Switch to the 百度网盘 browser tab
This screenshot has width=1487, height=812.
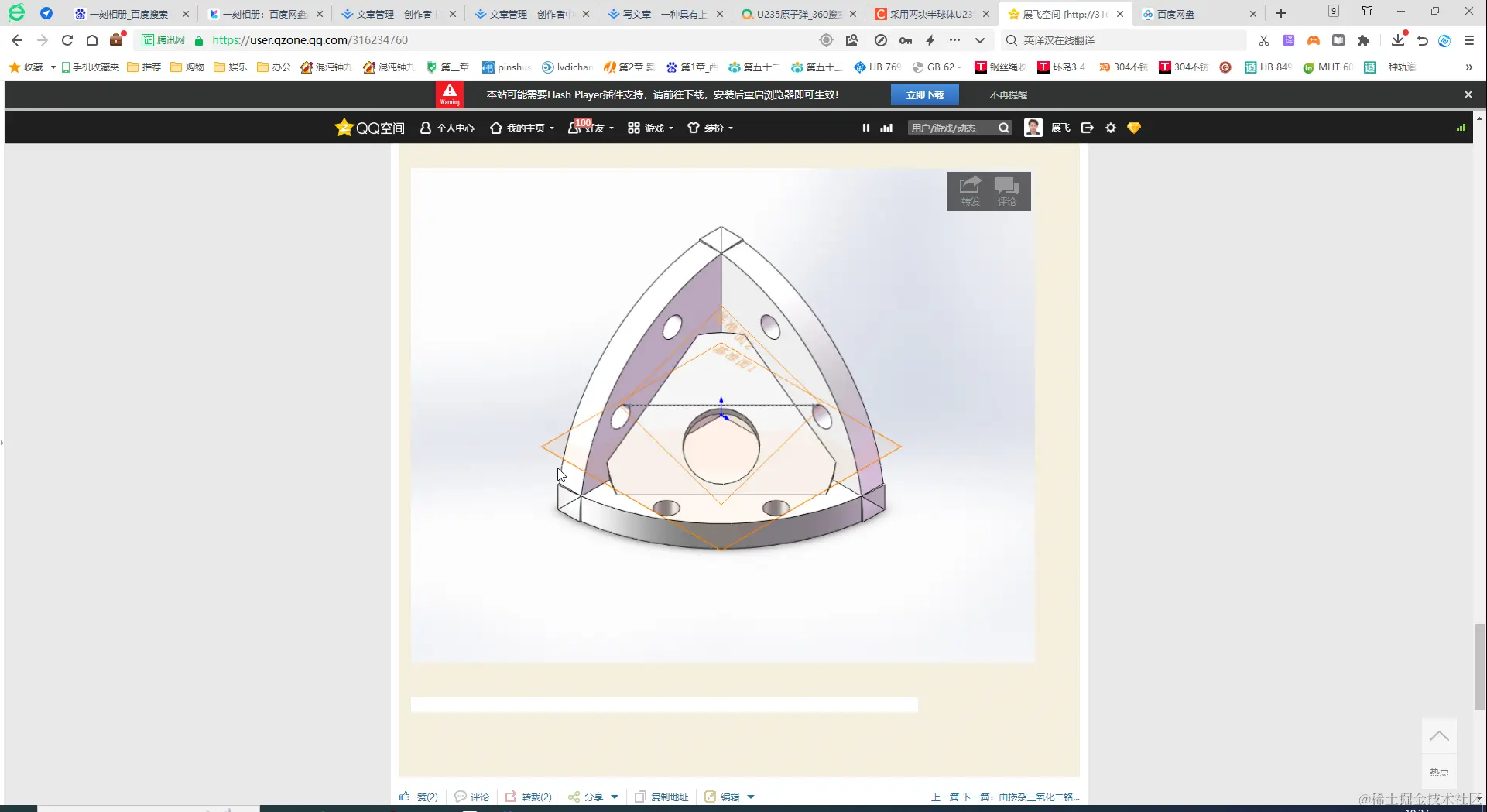(1177, 13)
